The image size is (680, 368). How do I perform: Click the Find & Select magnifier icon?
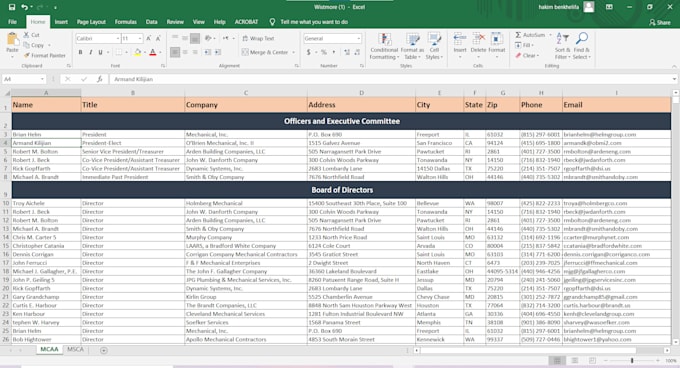(582, 39)
